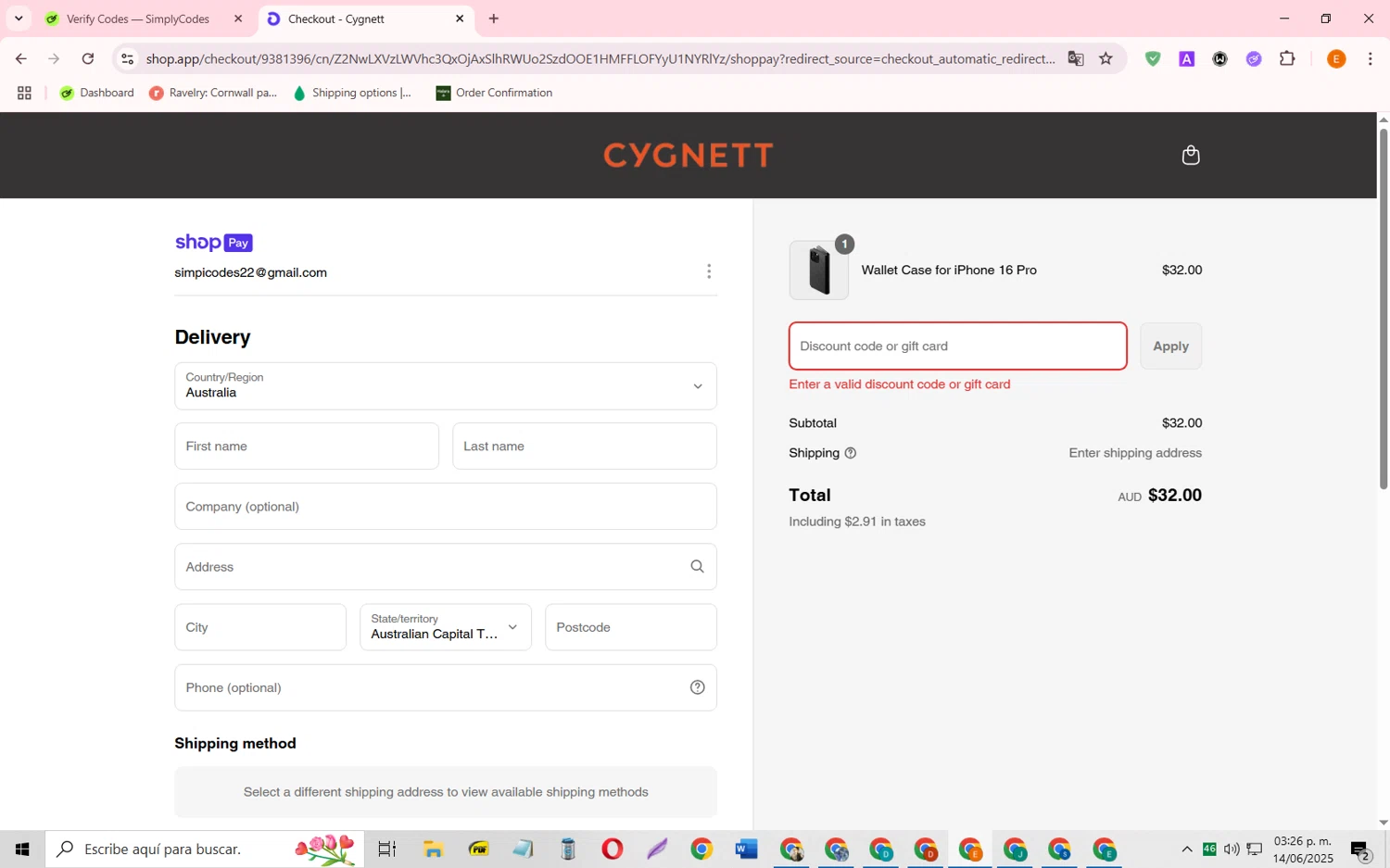Open new tab with plus button
This screenshot has width=1390, height=868.
(x=494, y=19)
